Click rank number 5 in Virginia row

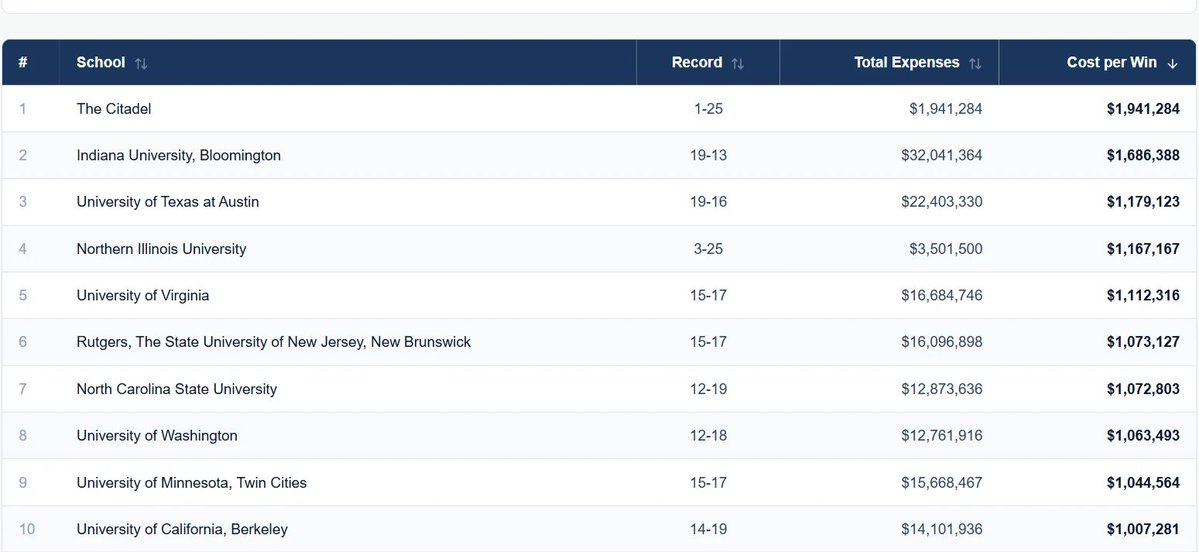23,295
